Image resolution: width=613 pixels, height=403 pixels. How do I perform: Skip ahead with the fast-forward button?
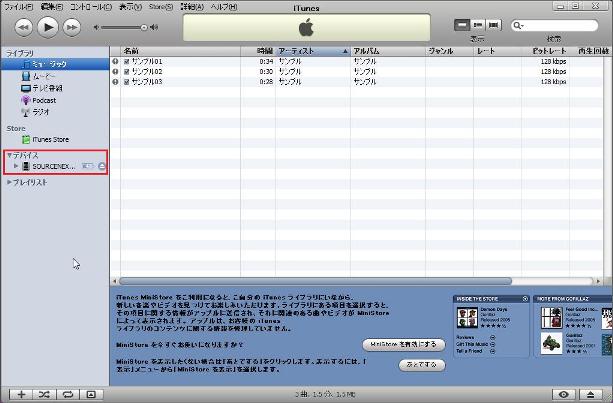[x=72, y=27]
